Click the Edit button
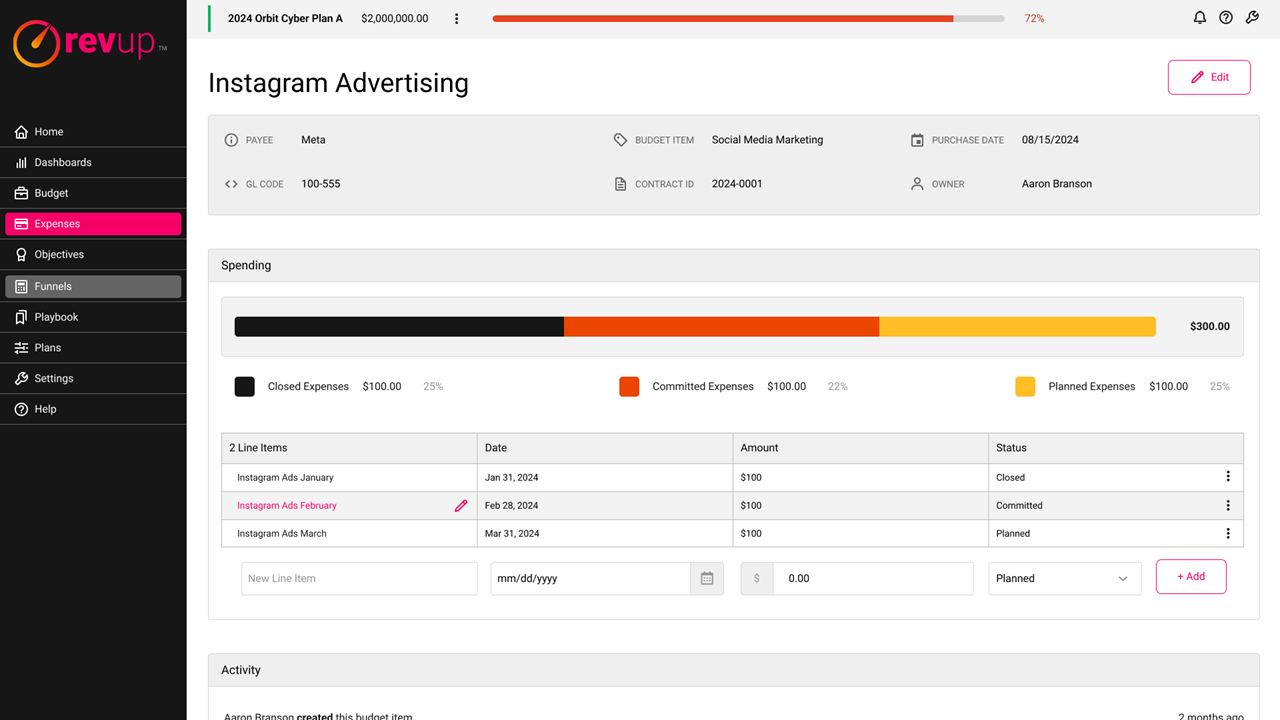 click(1208, 77)
